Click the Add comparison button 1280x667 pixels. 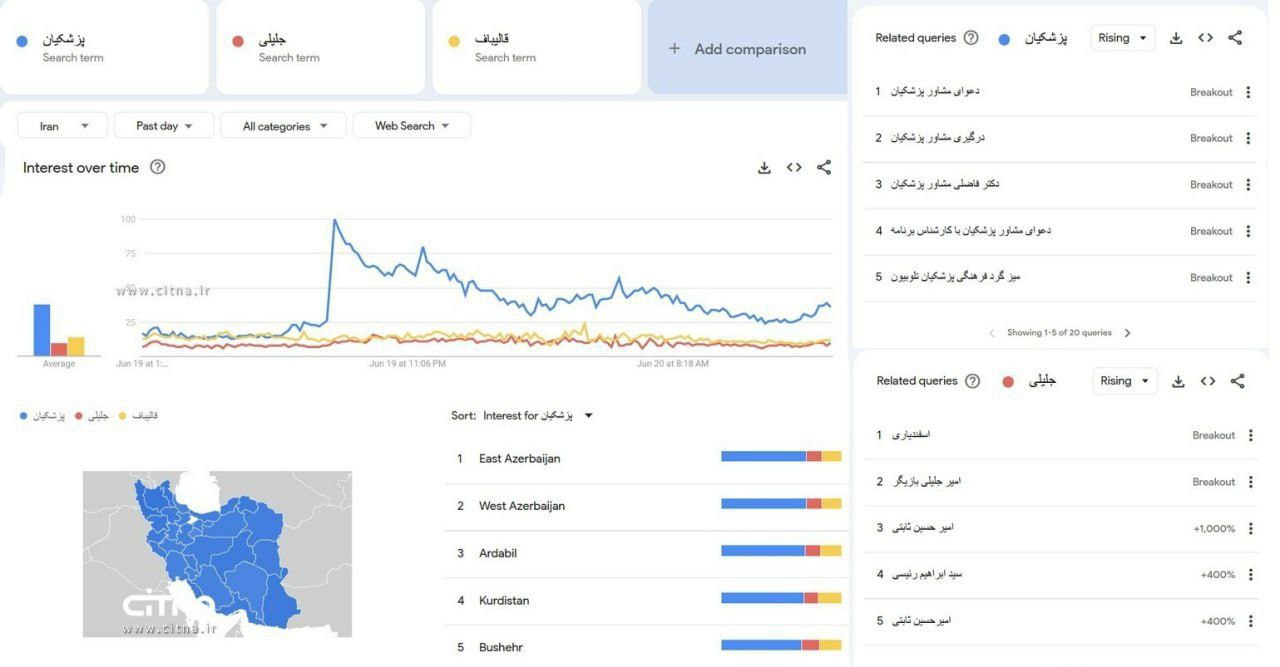click(x=741, y=48)
